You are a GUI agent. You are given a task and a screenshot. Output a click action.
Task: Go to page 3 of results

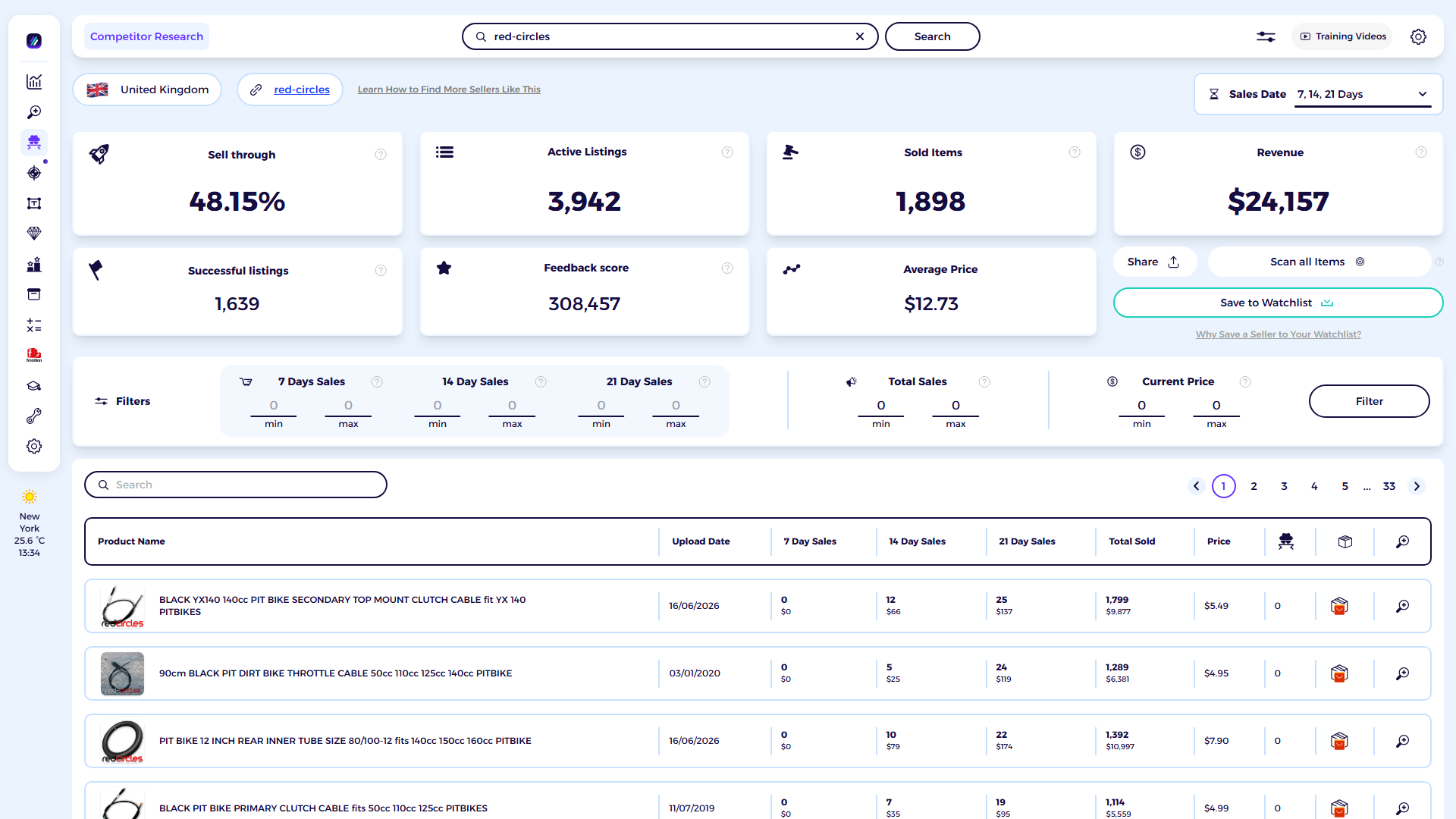[x=1285, y=486]
